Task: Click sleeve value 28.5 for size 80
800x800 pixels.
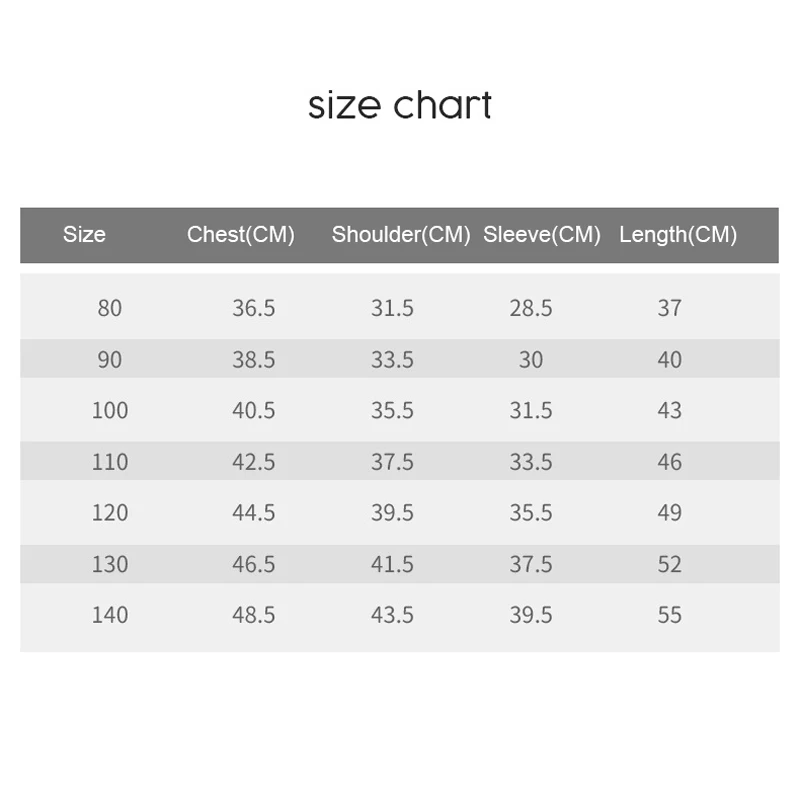Action: (531, 308)
